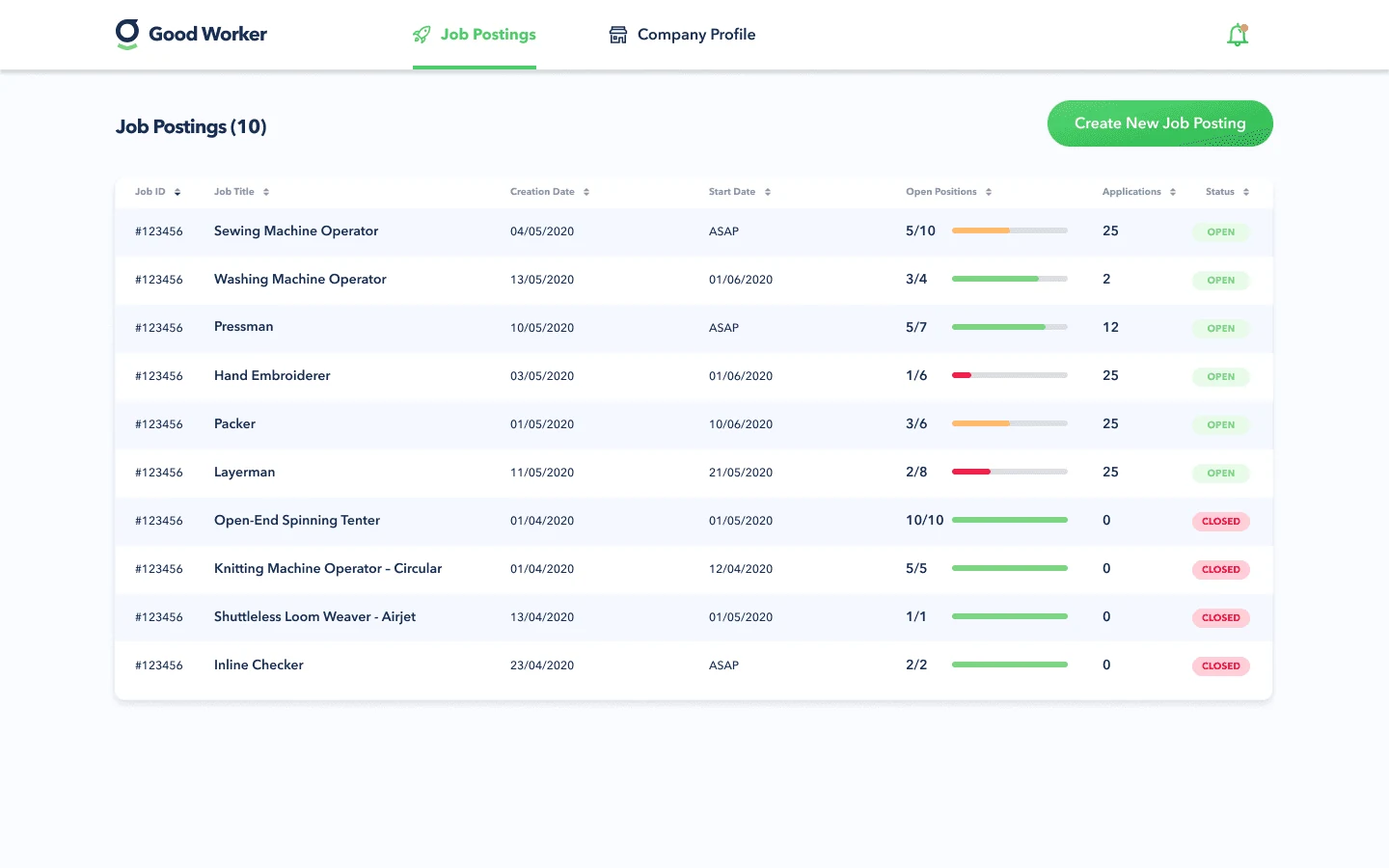The image size is (1389, 868).
Task: Select the Hand Embroiderer job title
Action: coord(272,375)
